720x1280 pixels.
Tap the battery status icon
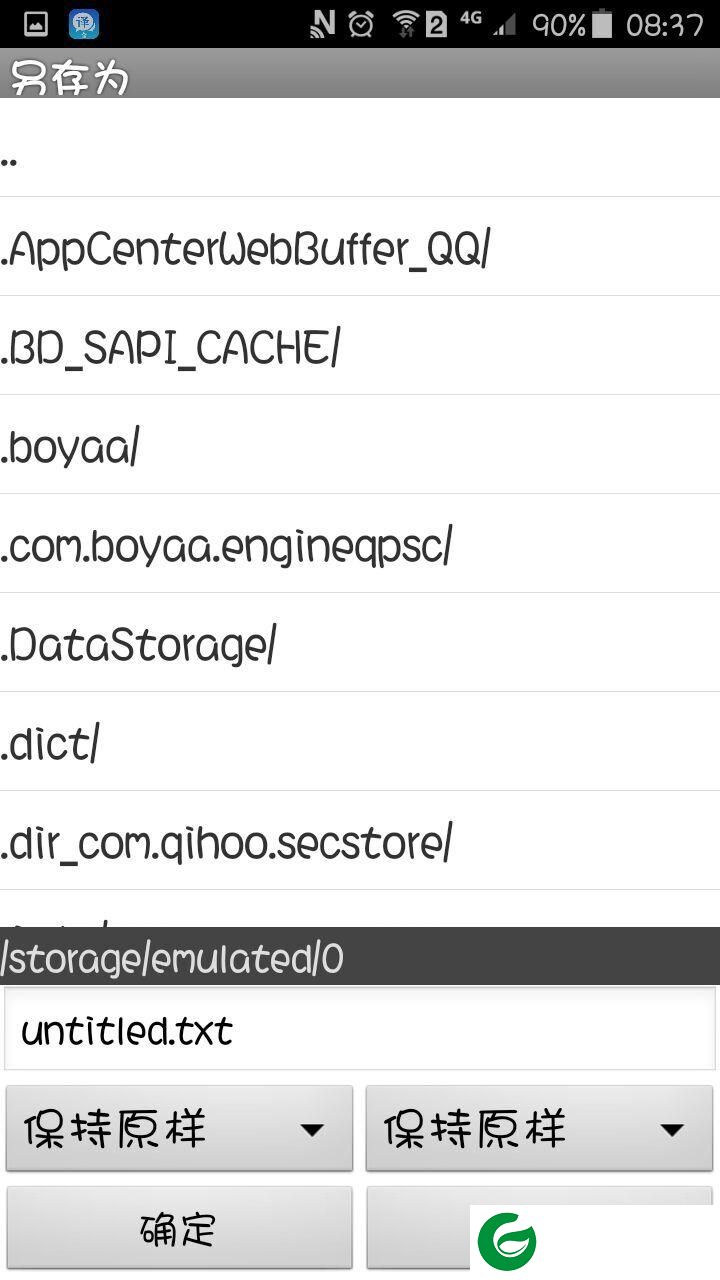[x=601, y=24]
